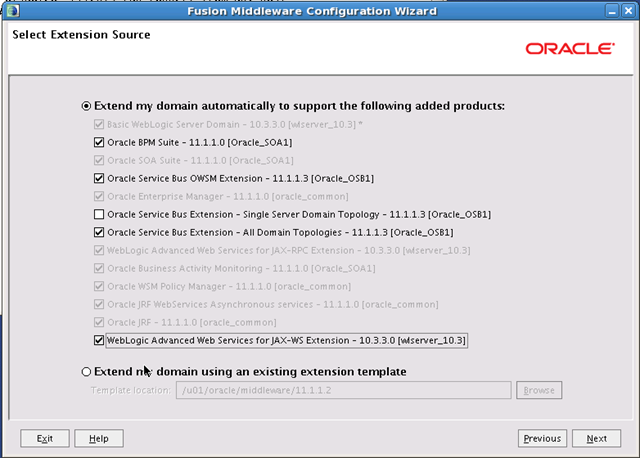Enable Single Server Domain Topology checkbox

(x=99, y=214)
